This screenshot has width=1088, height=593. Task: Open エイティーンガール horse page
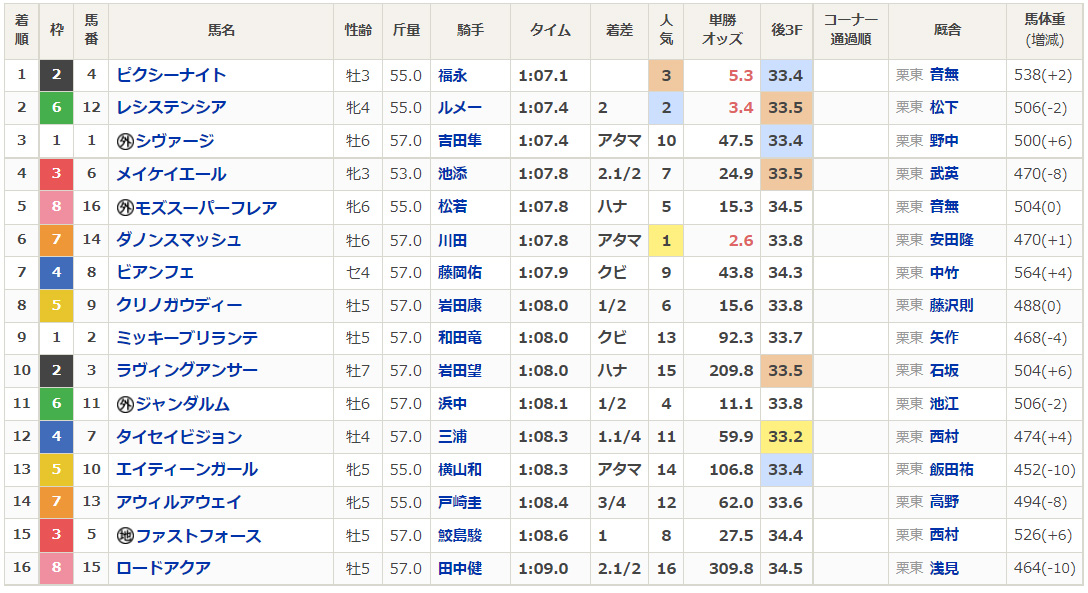187,470
